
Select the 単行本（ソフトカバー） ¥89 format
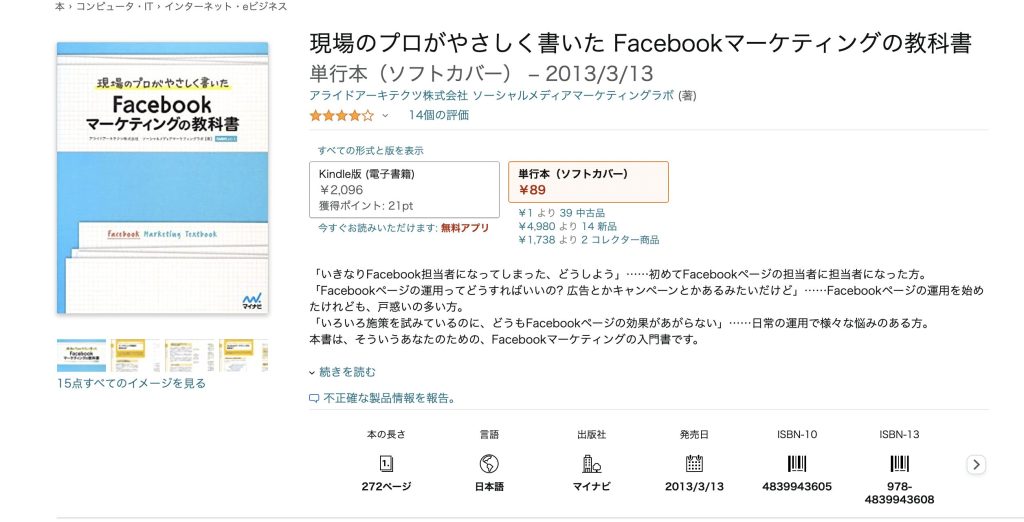[x=588, y=182]
